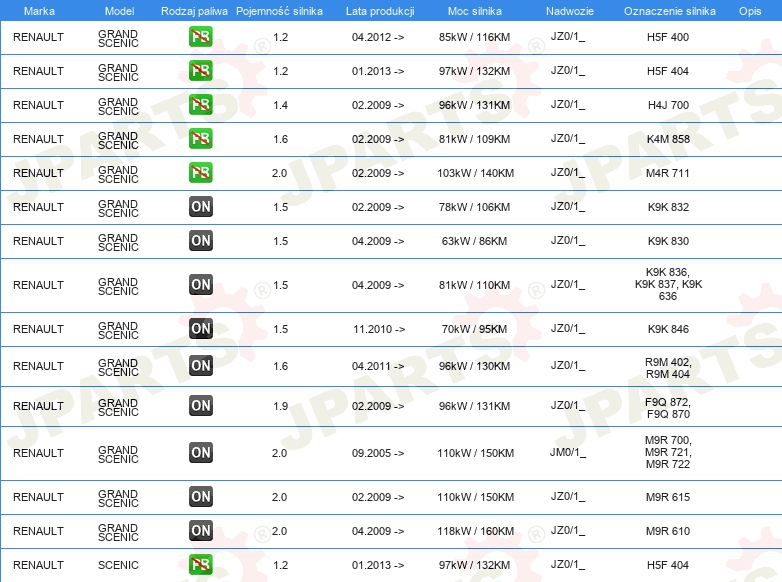Click GRAND SCENIC model in K9K 846 row
The width and height of the screenshot is (782, 582).
(118, 330)
